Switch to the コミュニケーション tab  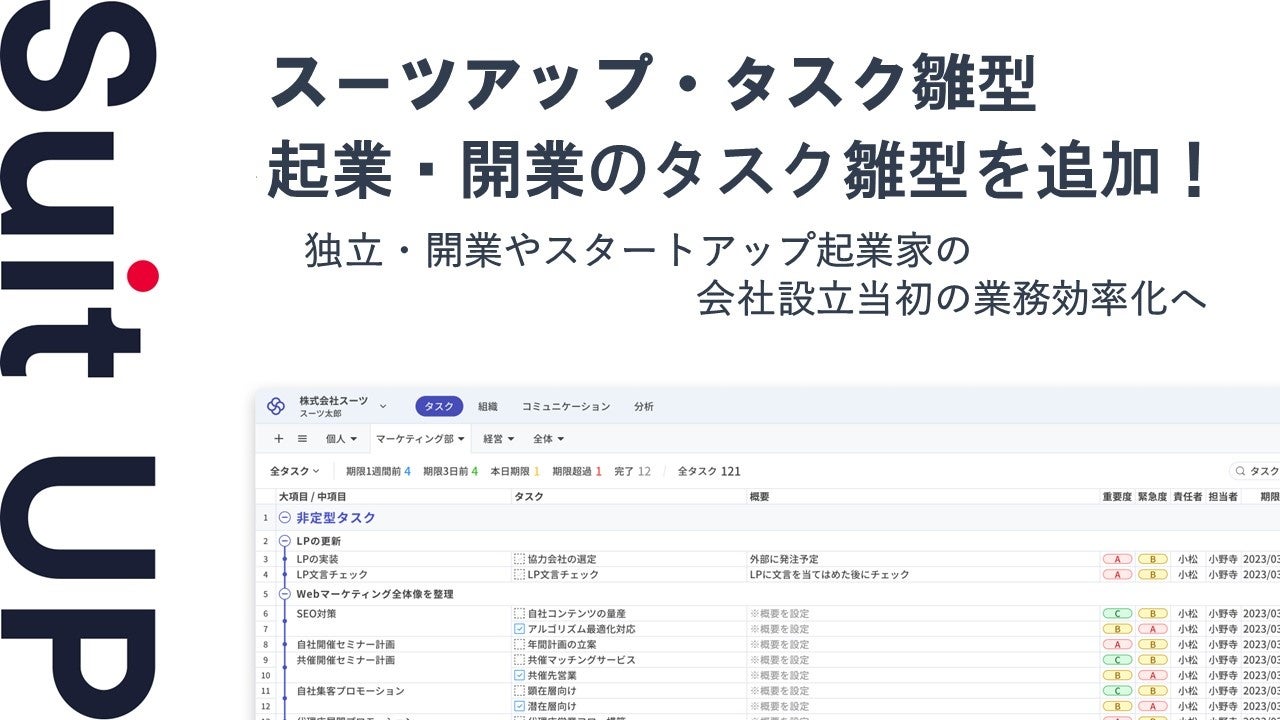566,407
